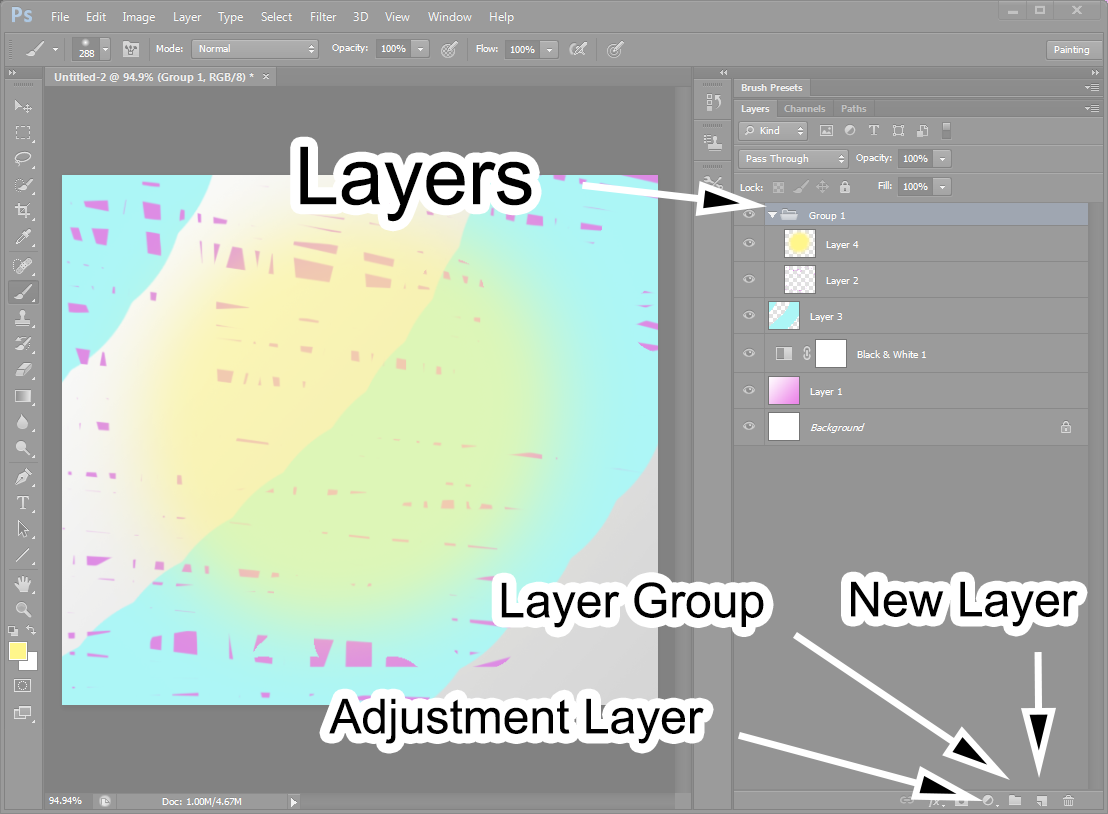Select the Lasso tool
The image size is (1108, 814).
23,159
